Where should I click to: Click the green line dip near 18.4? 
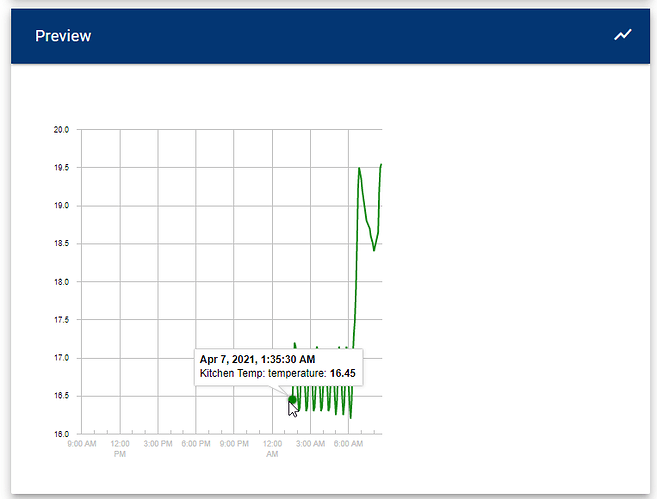(x=374, y=250)
